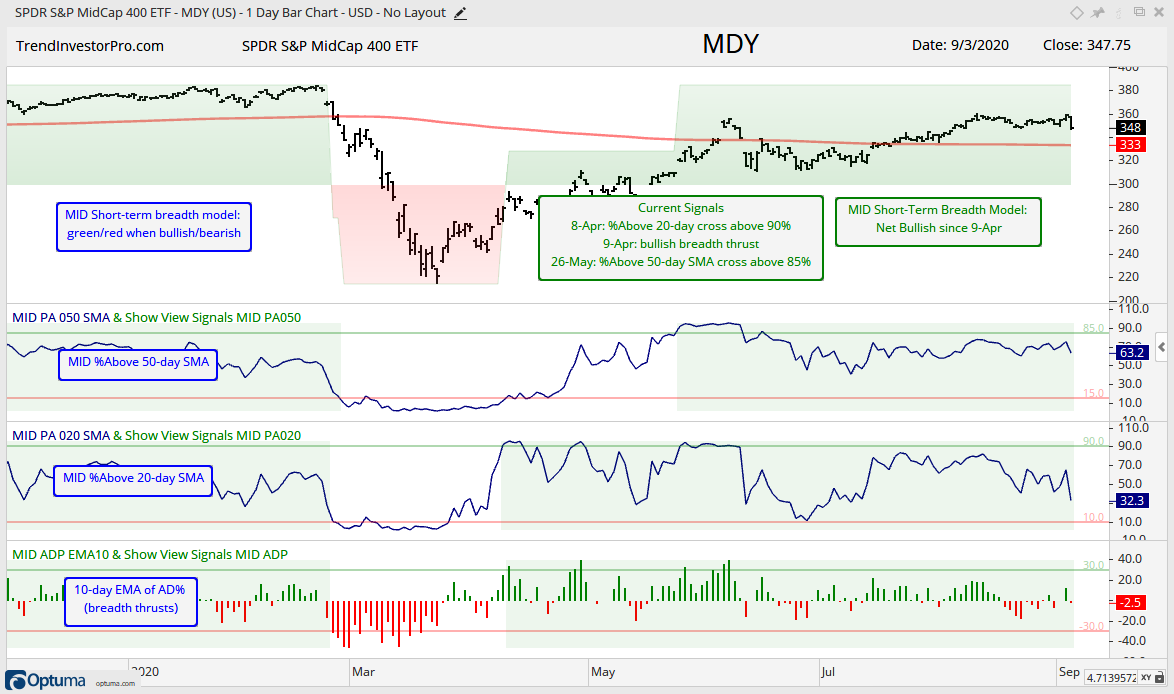Click the Sep label on date axis
The image size is (1174, 694).
(x=1069, y=672)
